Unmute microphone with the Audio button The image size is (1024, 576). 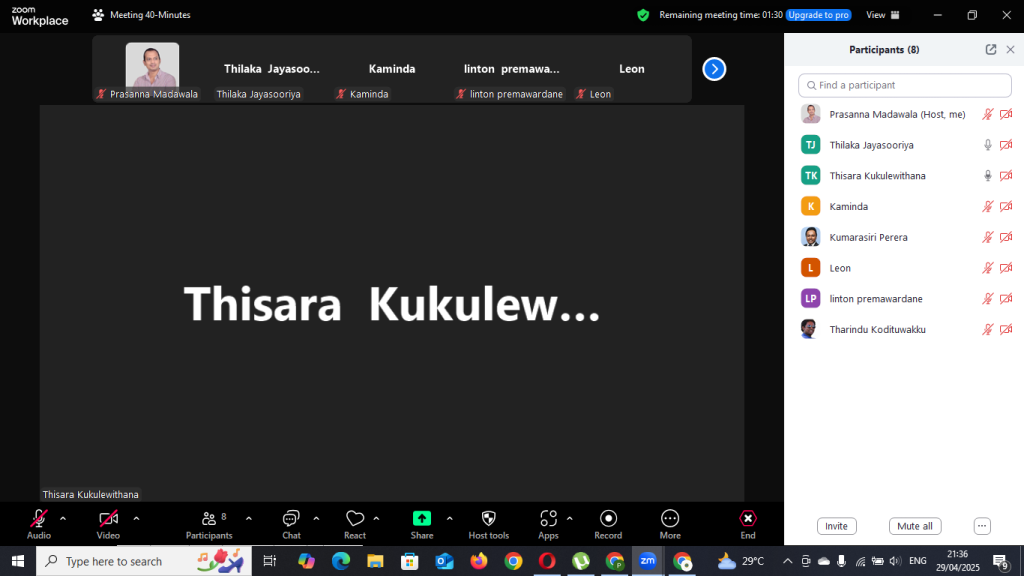[39, 524]
